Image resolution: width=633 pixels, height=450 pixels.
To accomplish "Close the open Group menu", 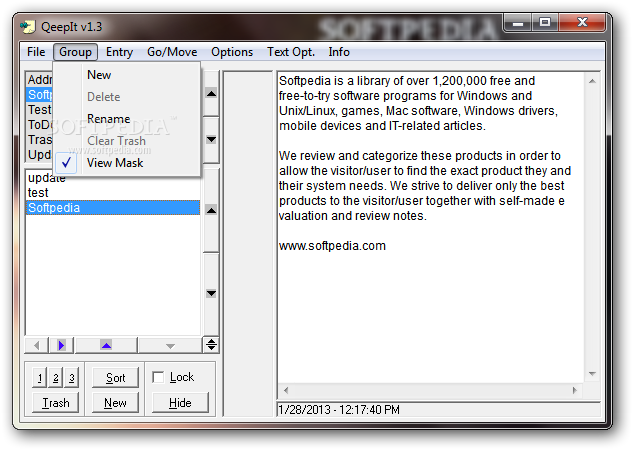I will pyautogui.click(x=75, y=52).
